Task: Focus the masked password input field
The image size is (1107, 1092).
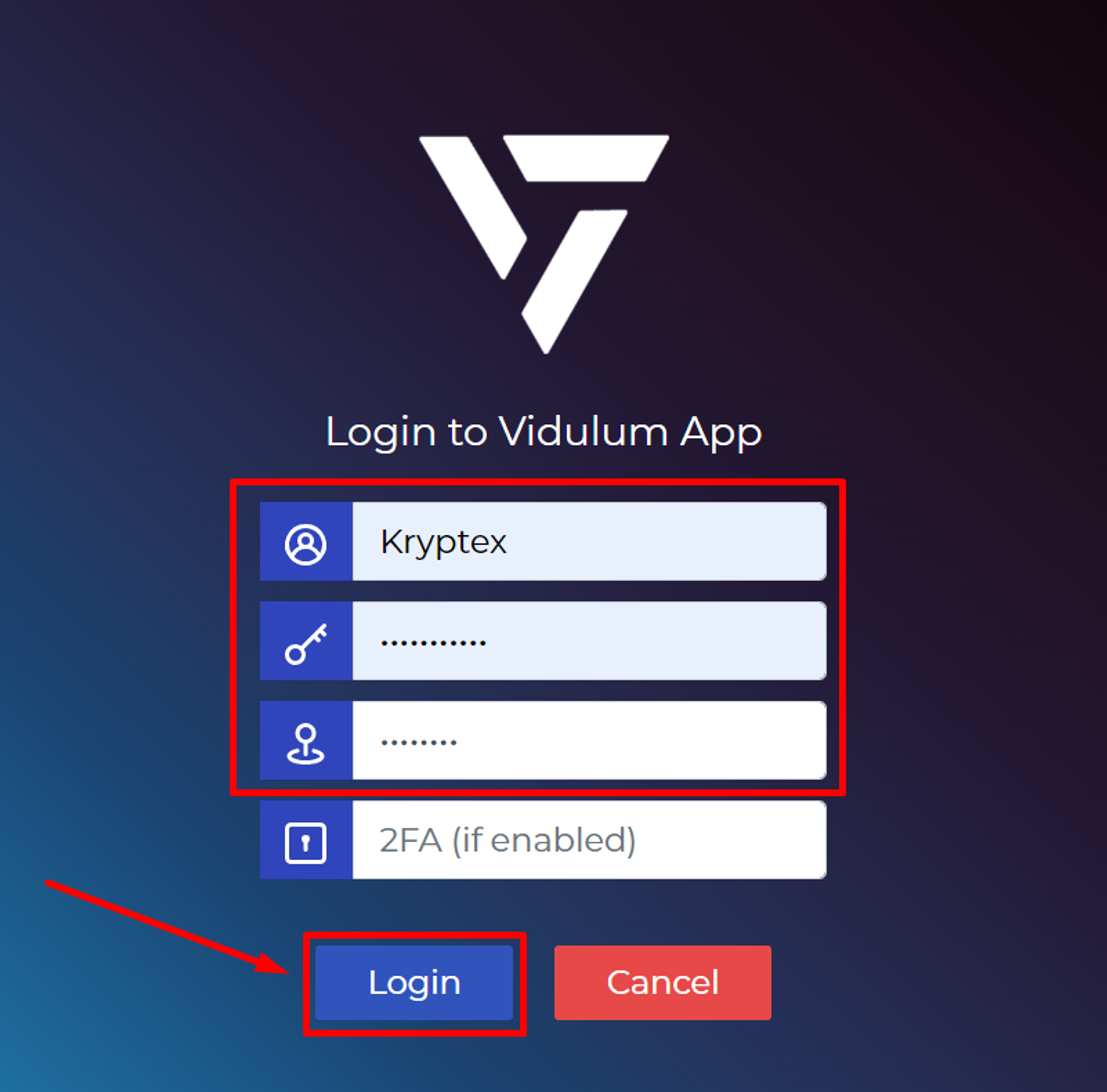Action: 589,640
